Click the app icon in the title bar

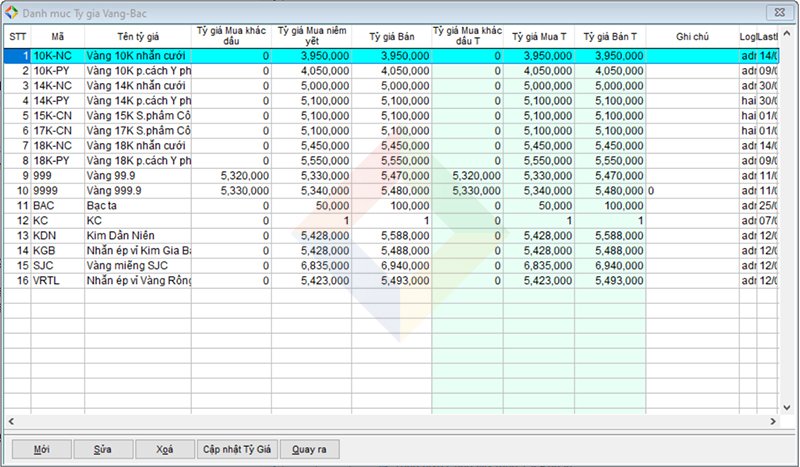(11, 12)
